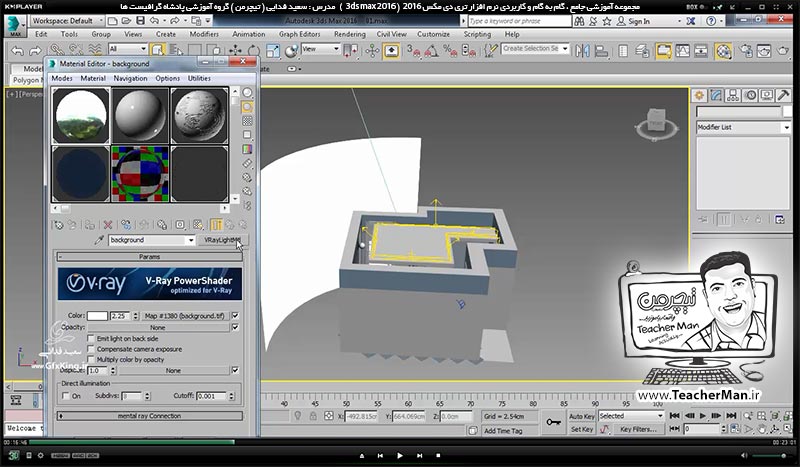Open the All selection filter dropdown
Image resolution: width=800 pixels, height=467 pixels.
point(128,48)
